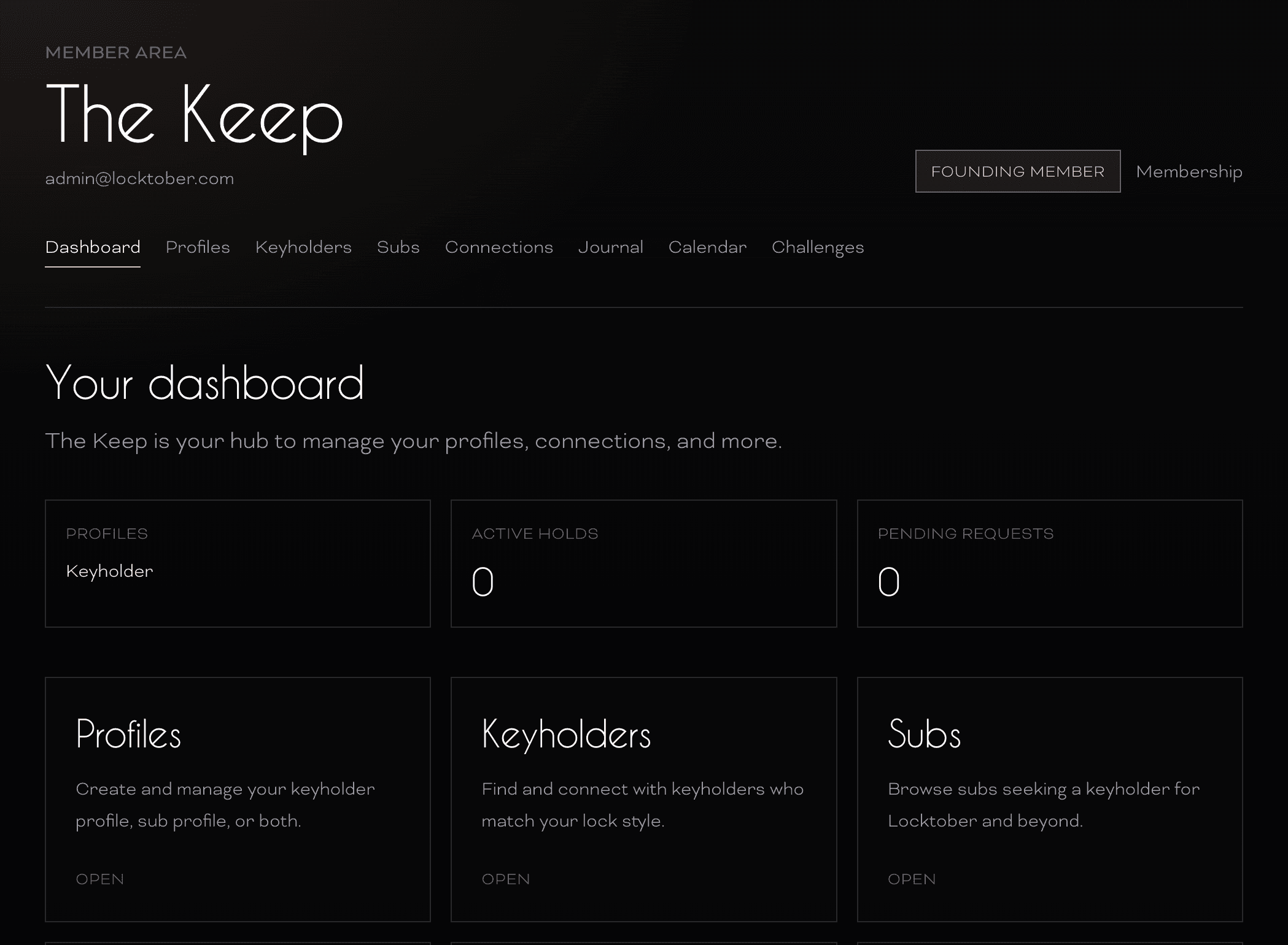Click the Pending Requests count
The width and height of the screenshot is (1288, 945).
click(889, 582)
